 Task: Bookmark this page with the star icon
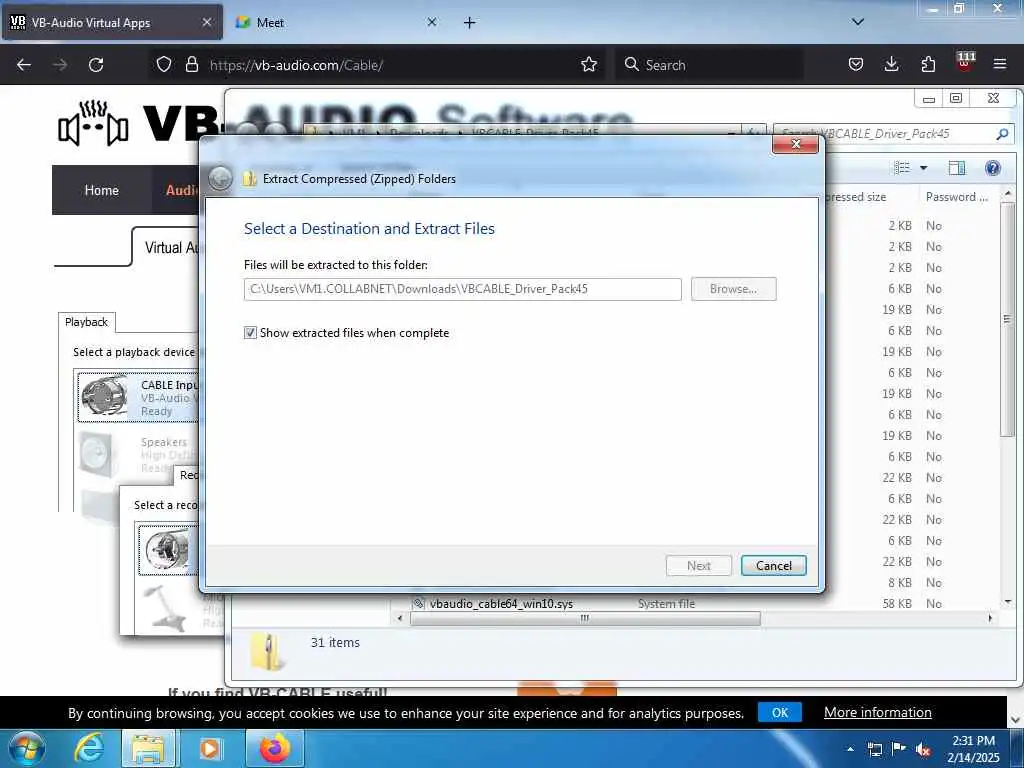pos(589,64)
